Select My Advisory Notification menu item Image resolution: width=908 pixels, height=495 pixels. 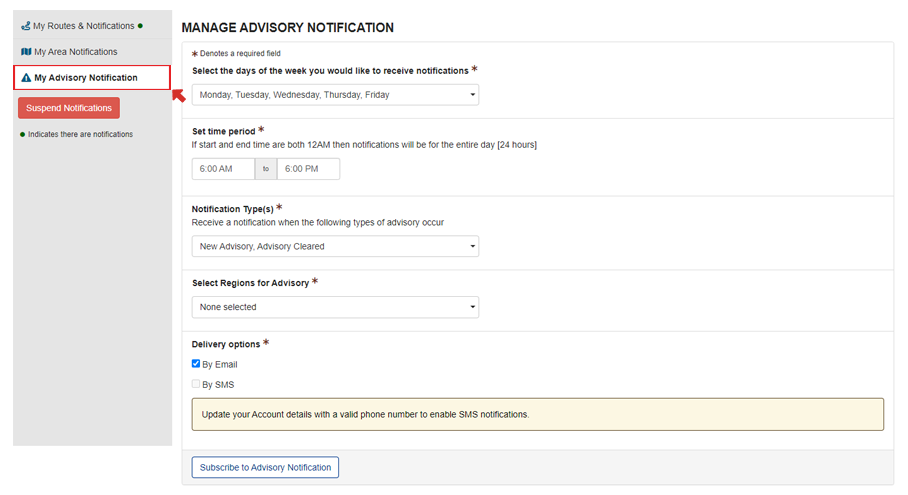point(92,78)
